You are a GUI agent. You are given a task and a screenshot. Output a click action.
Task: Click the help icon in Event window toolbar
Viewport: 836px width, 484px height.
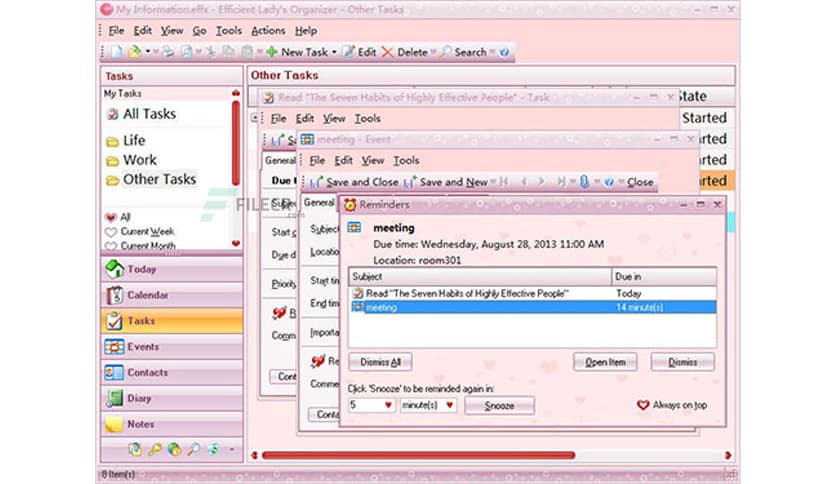609,182
